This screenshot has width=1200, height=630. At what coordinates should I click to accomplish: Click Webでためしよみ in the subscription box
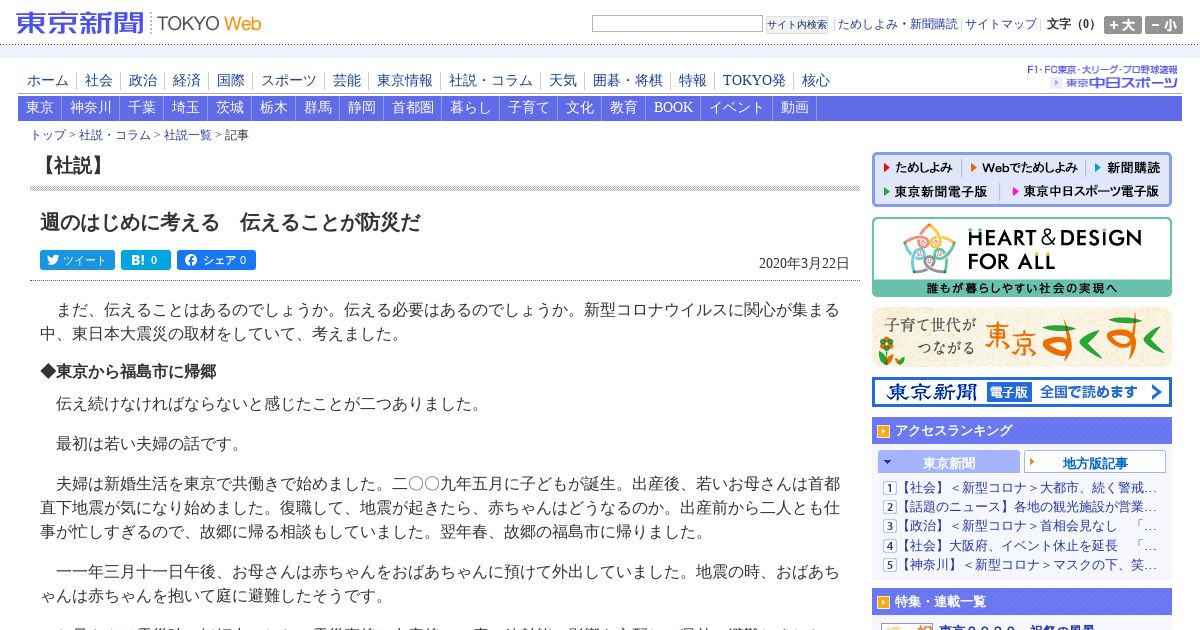1024,168
